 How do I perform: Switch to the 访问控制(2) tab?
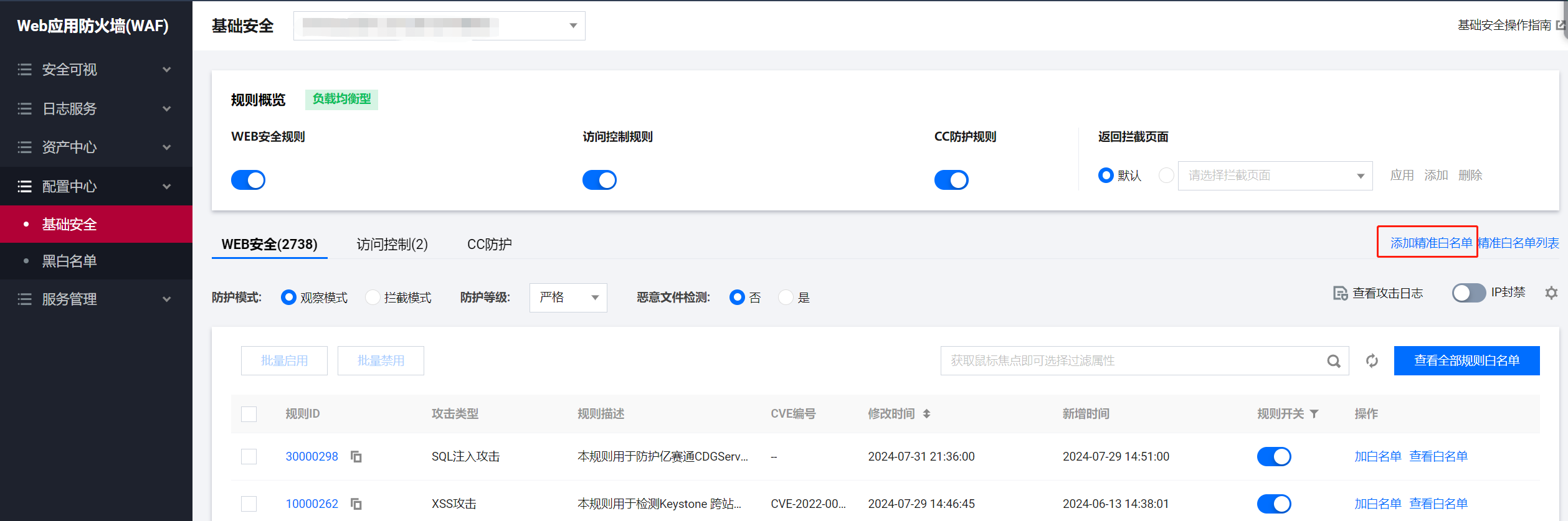point(392,244)
